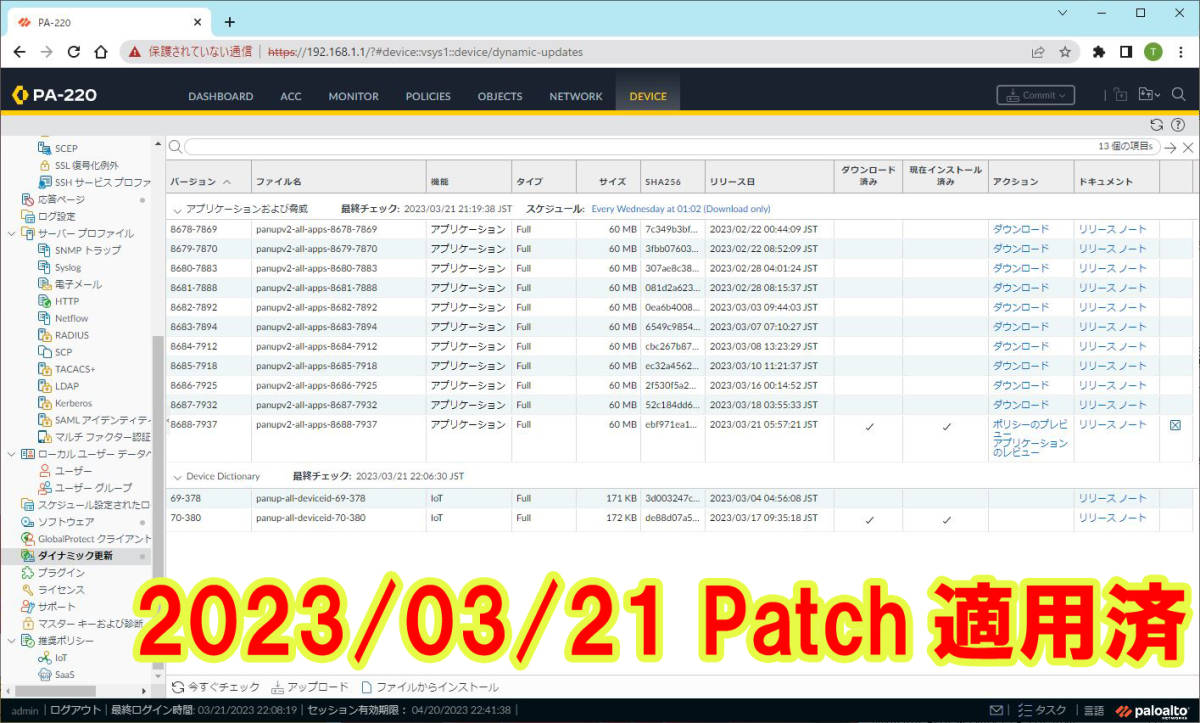The width and height of the screenshot is (1200, 723).
Task: Collapse サーバー プロファイル tree node
Action: (x=11, y=233)
